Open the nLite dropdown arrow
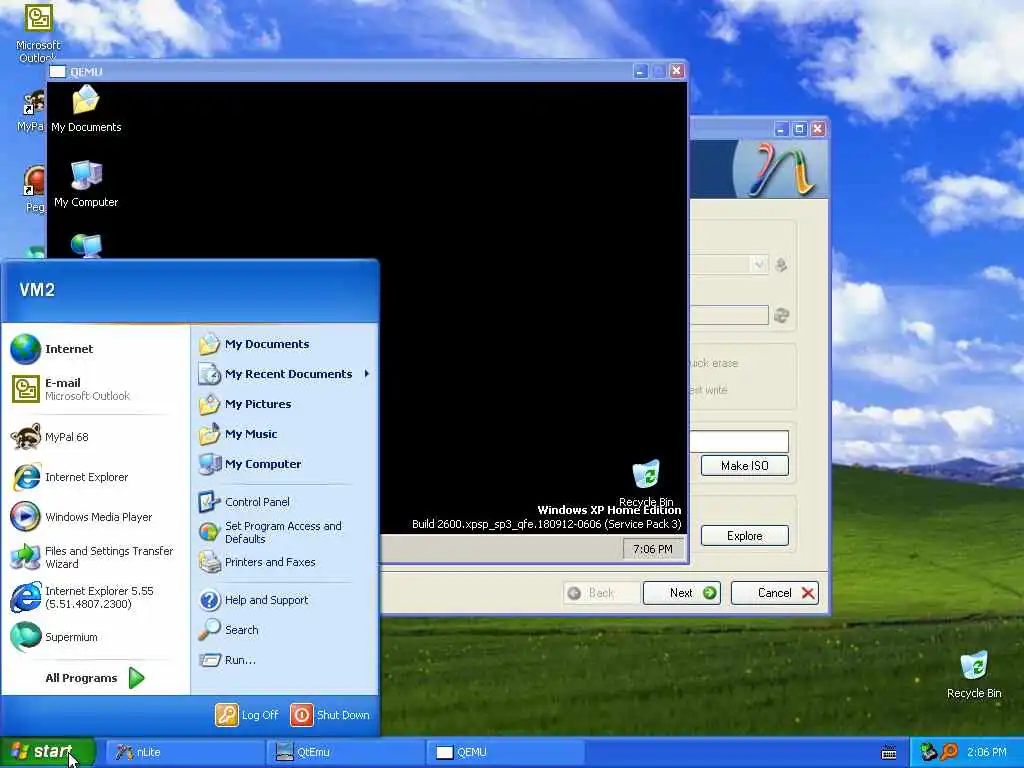 pyautogui.click(x=759, y=264)
